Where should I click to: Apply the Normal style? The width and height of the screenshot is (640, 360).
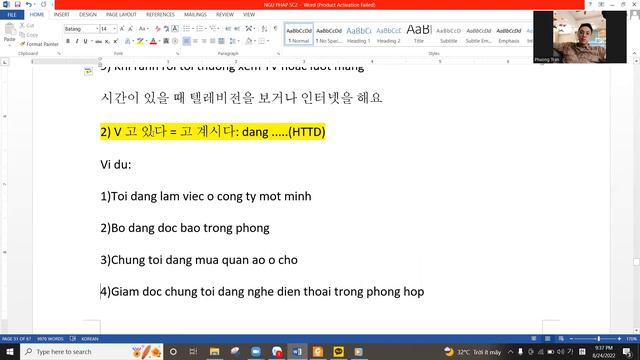299,34
